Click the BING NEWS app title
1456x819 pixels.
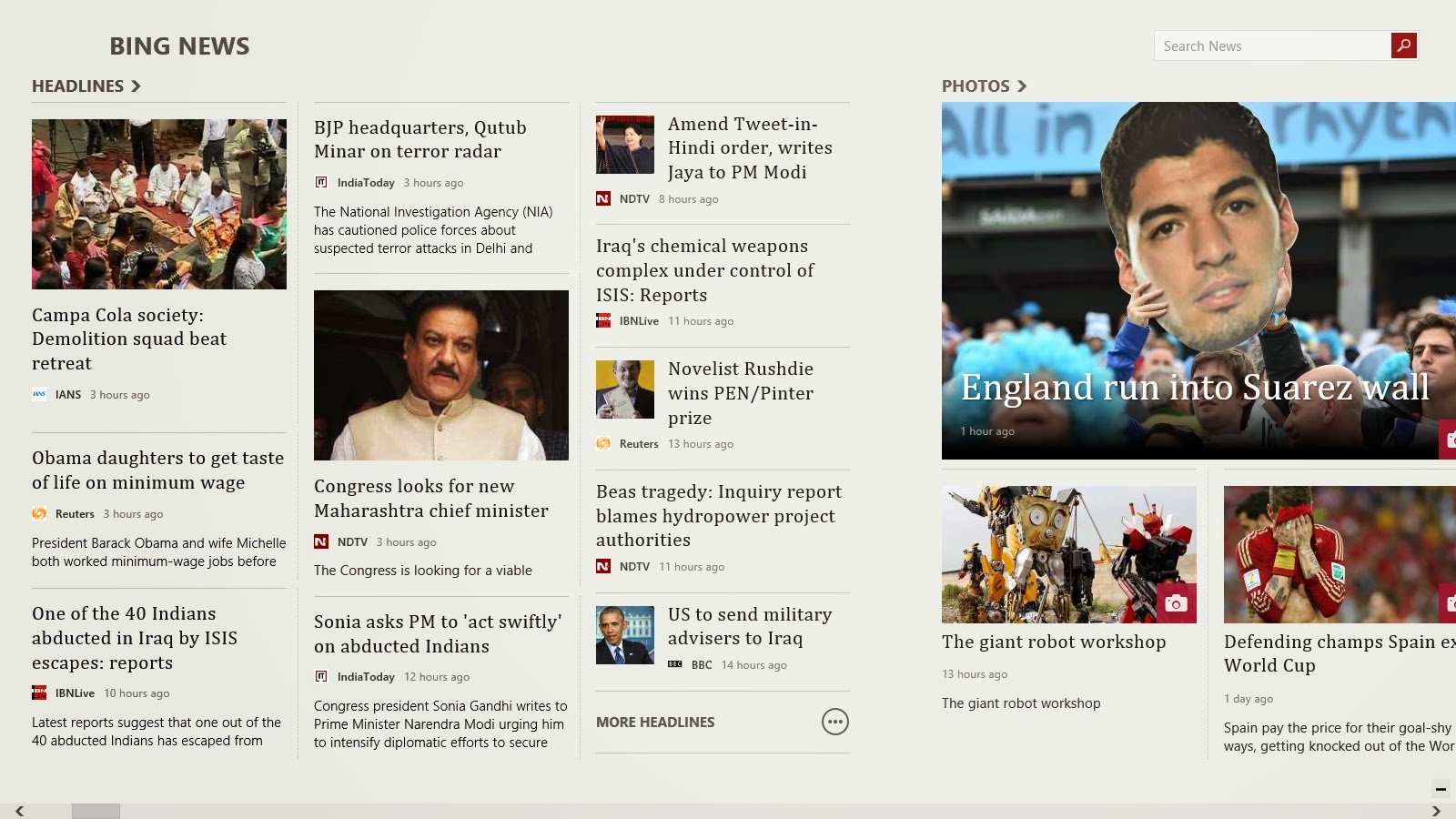(179, 45)
